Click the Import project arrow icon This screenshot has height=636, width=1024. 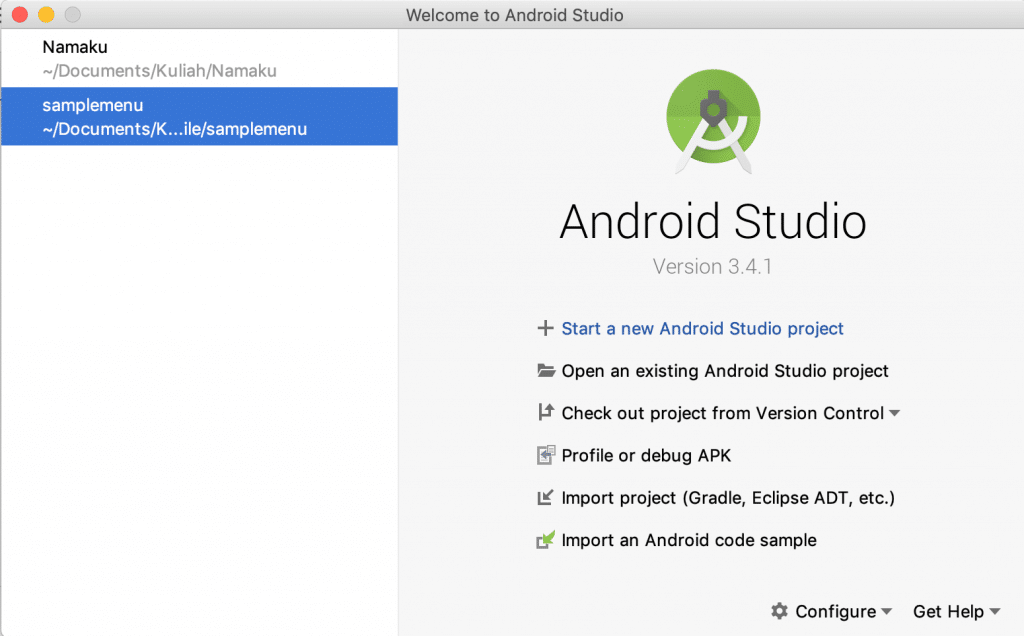[x=545, y=498]
